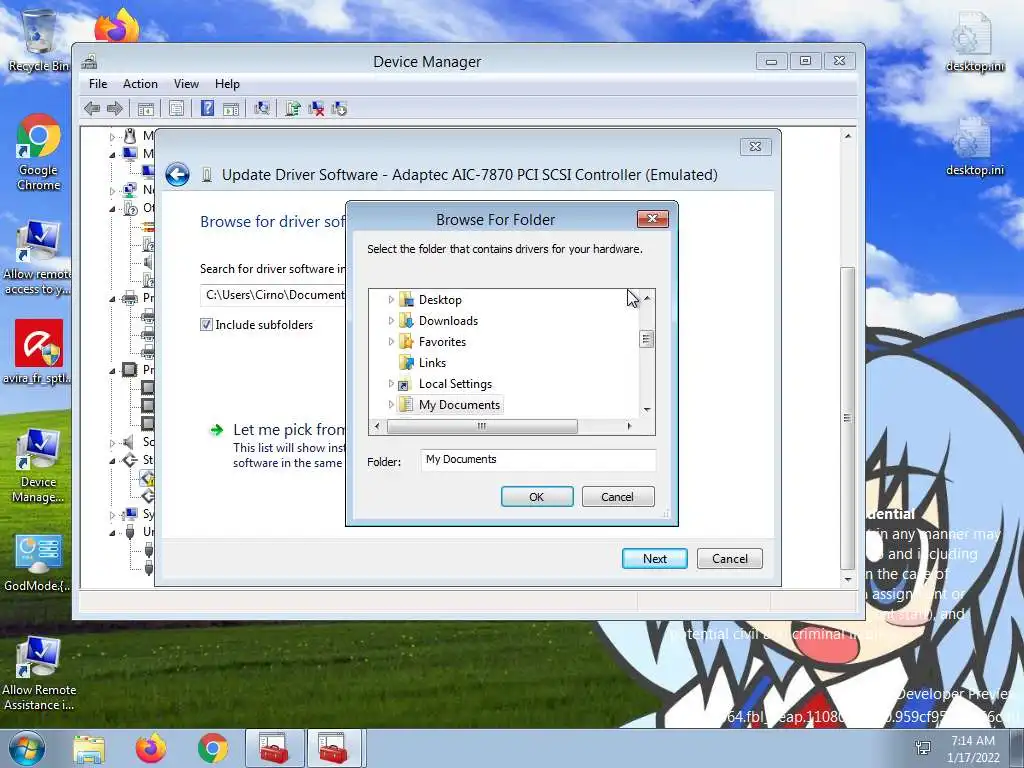This screenshot has width=1024, height=768.
Task: Click the Let me pick from a list link
Action: [x=289, y=430]
